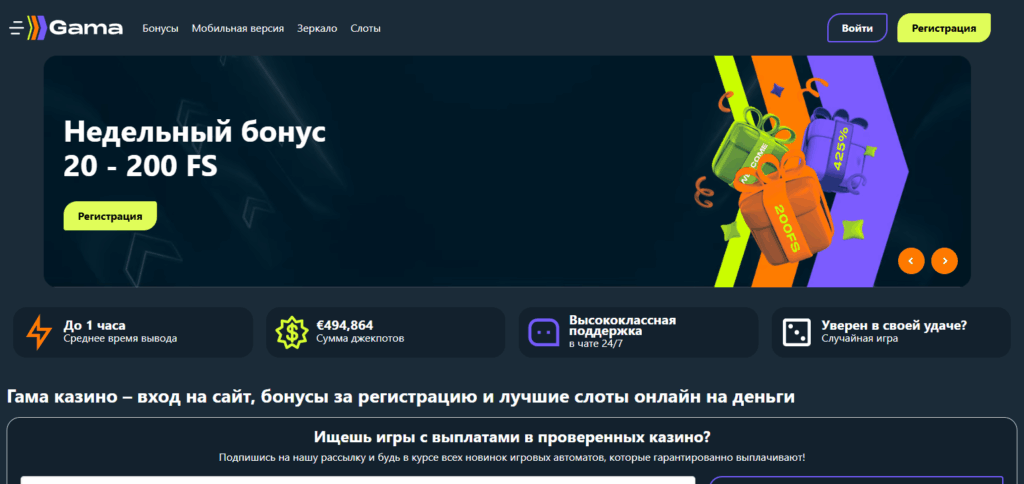
Task: Click the 'Случайная игра' label
Action: [x=859, y=339]
